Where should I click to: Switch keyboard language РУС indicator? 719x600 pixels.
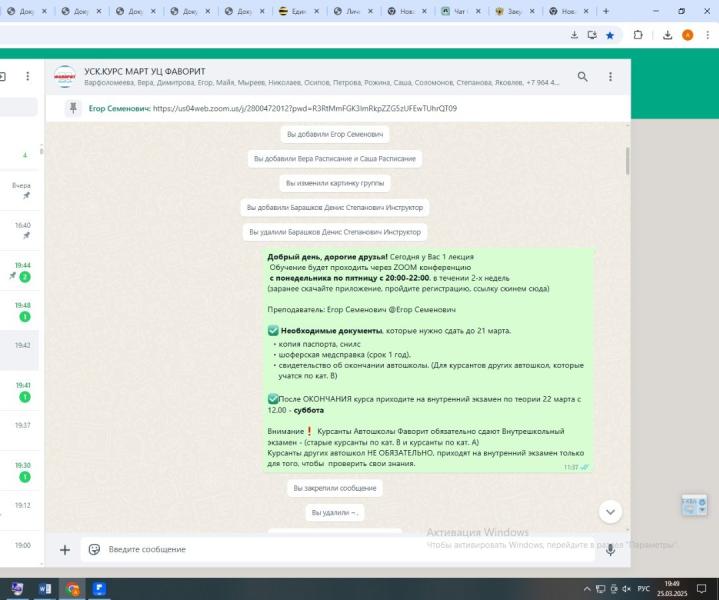pyautogui.click(x=643, y=589)
